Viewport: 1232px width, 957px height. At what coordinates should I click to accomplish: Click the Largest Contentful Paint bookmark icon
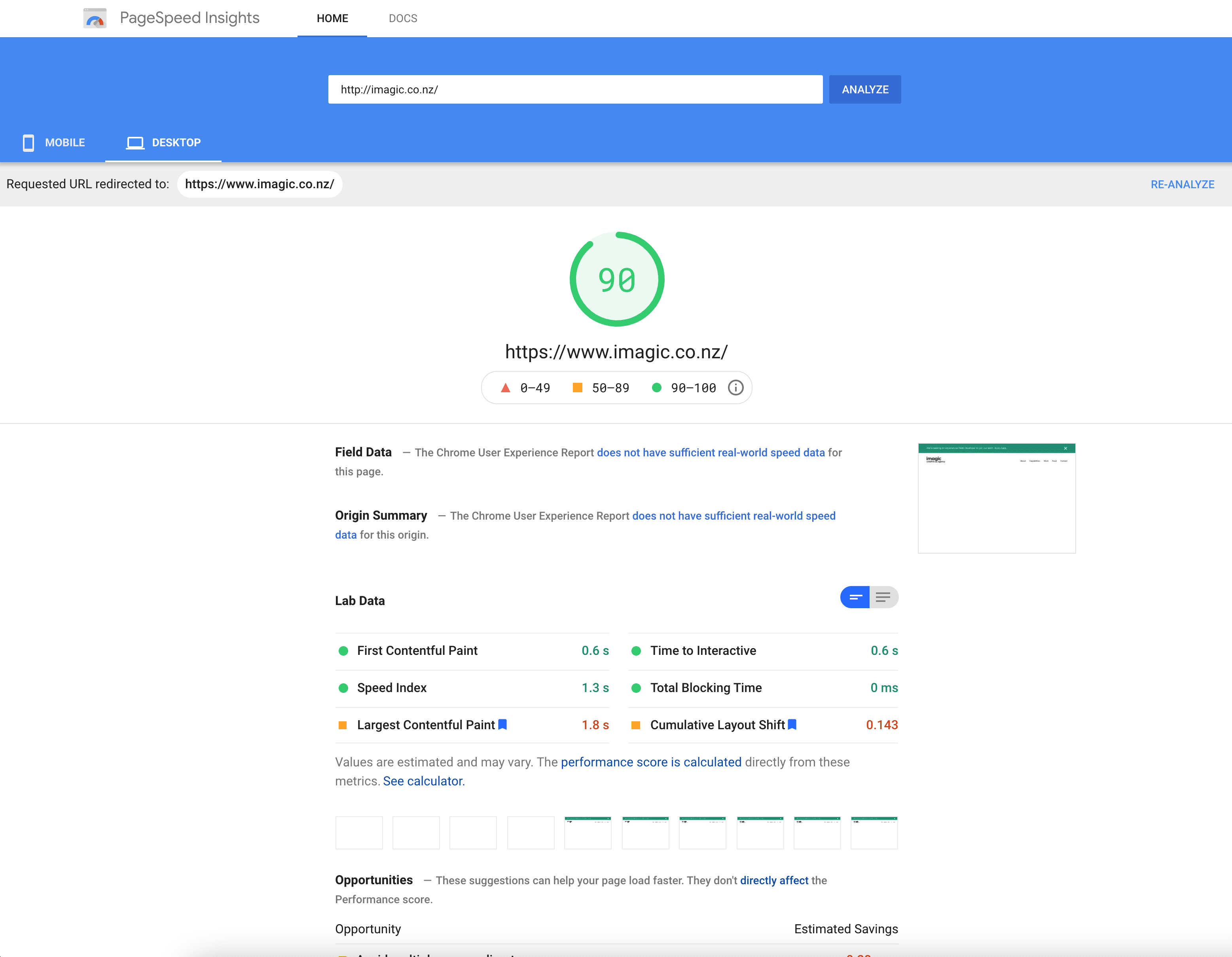coord(502,724)
